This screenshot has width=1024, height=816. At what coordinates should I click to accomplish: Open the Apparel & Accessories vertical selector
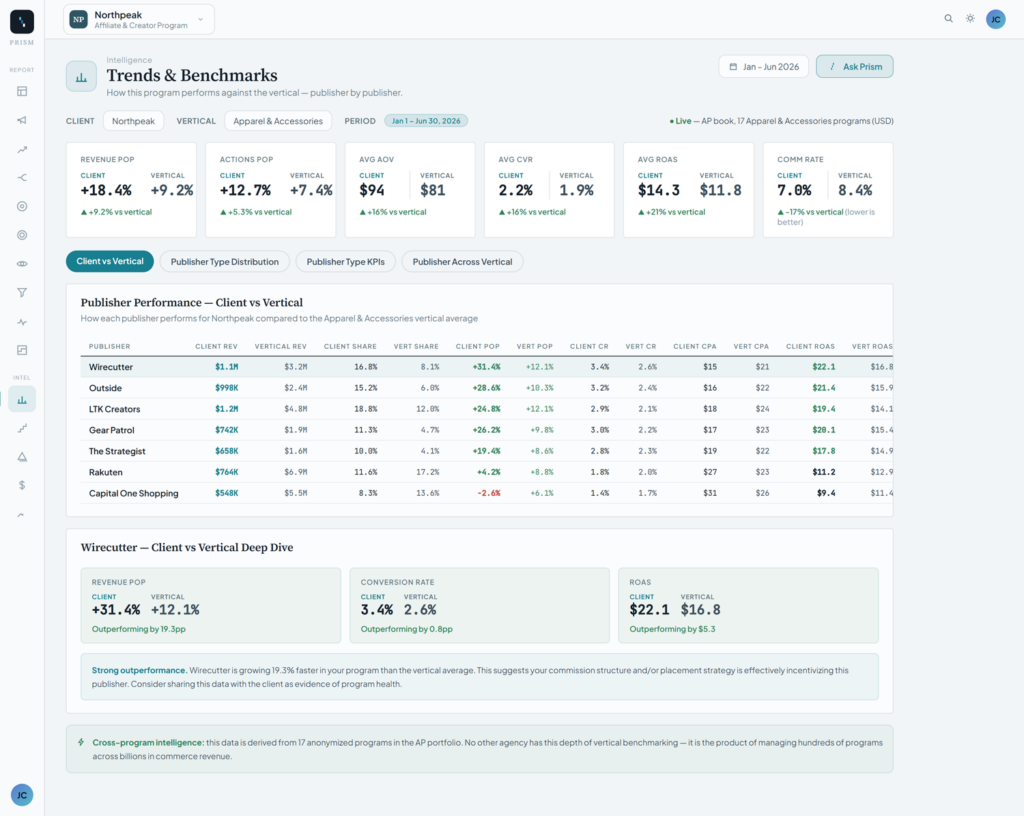[278, 121]
